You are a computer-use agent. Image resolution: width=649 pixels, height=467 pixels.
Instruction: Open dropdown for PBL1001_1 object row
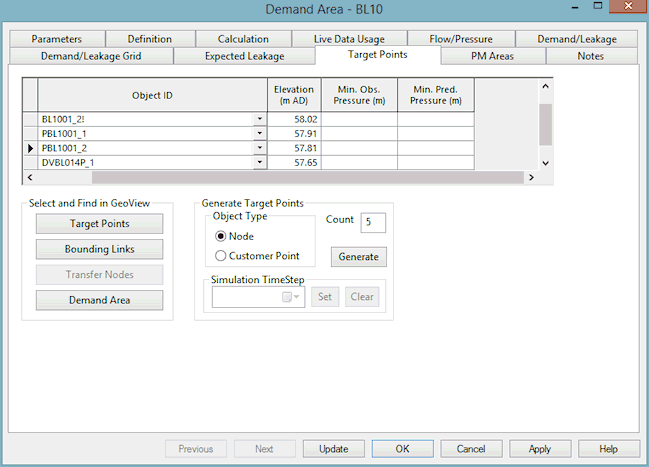[260, 133]
